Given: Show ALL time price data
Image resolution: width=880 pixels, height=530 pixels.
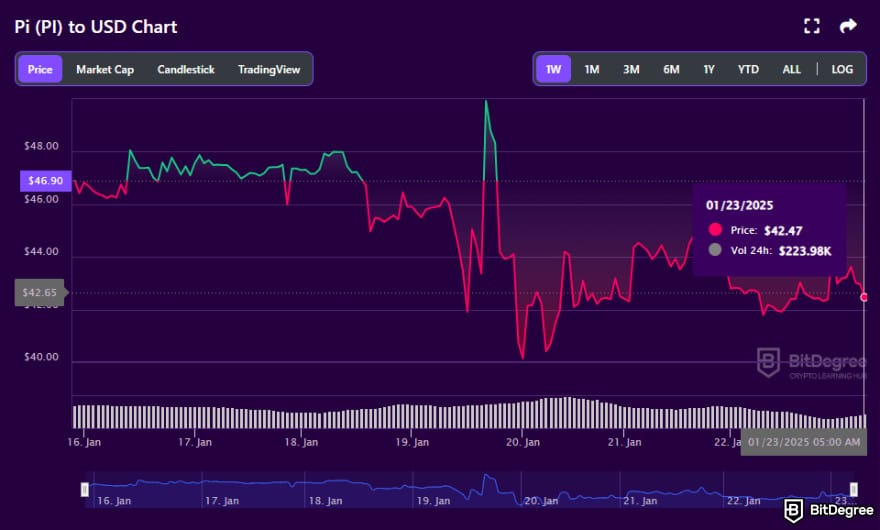Looking at the screenshot, I should pos(791,69).
